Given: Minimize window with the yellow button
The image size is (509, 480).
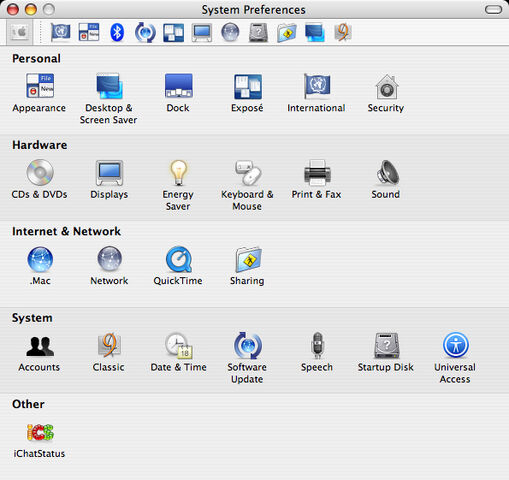Looking at the screenshot, I should (x=31, y=9).
